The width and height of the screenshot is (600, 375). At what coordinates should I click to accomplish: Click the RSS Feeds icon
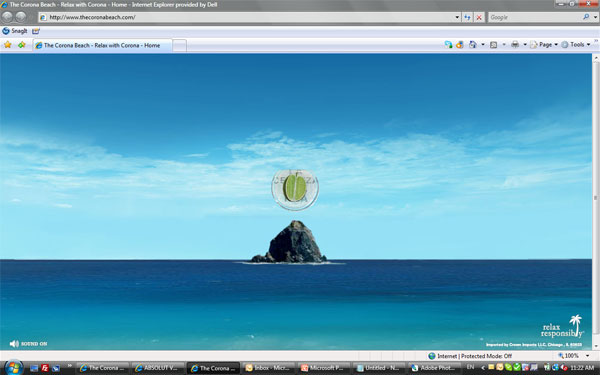pyautogui.click(x=494, y=45)
